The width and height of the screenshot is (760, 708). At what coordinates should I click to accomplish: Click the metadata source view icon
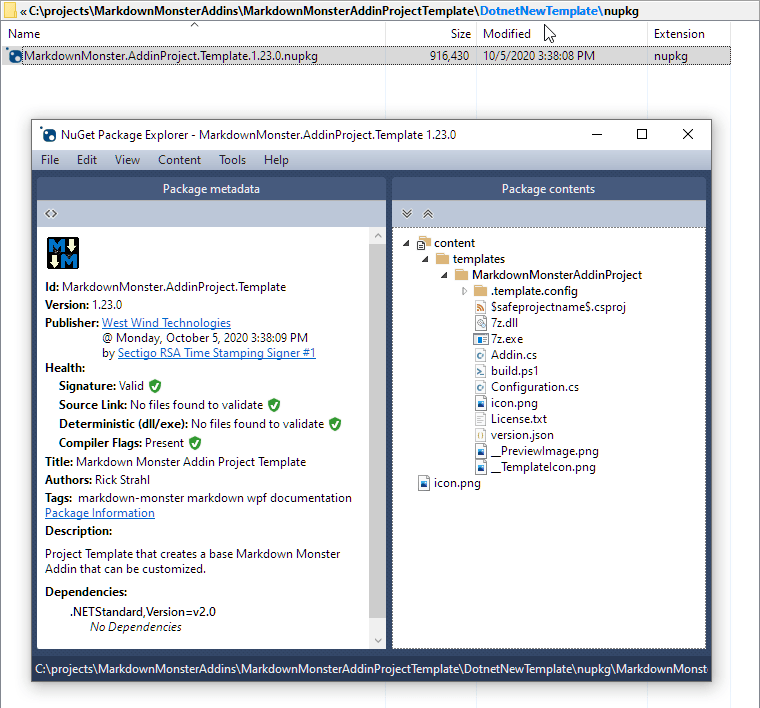pos(51,214)
